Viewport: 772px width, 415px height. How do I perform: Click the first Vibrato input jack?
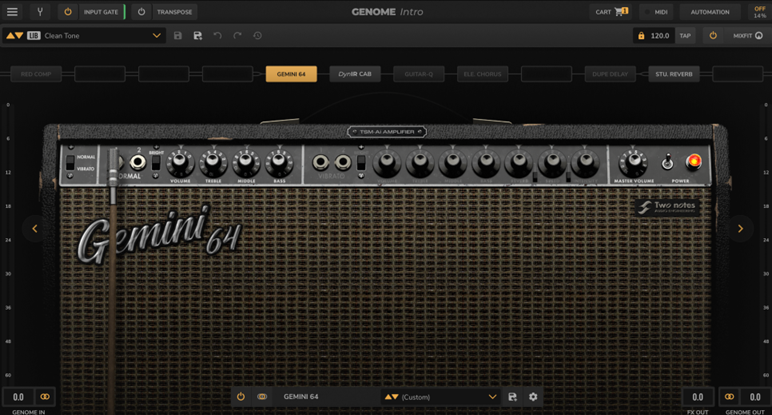pyautogui.click(x=321, y=162)
